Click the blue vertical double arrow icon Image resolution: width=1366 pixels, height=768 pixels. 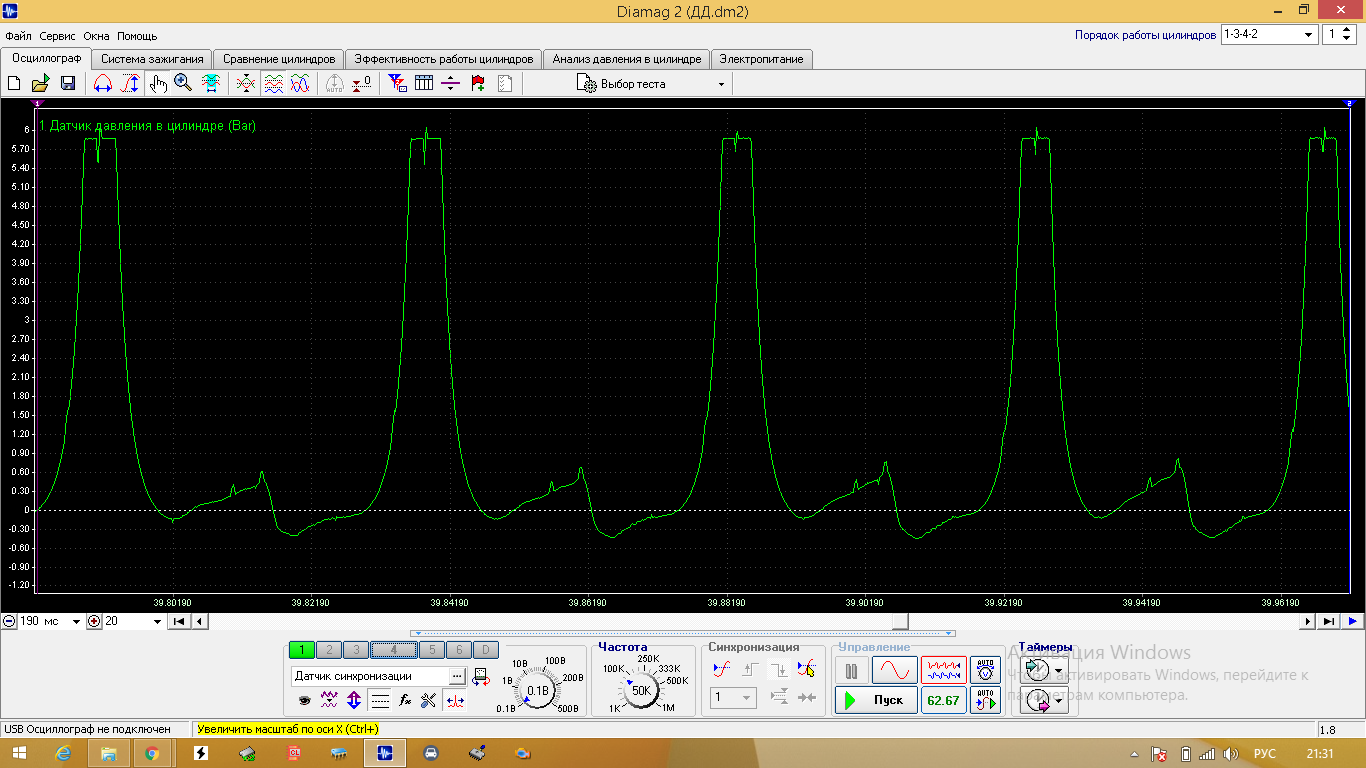[354, 701]
